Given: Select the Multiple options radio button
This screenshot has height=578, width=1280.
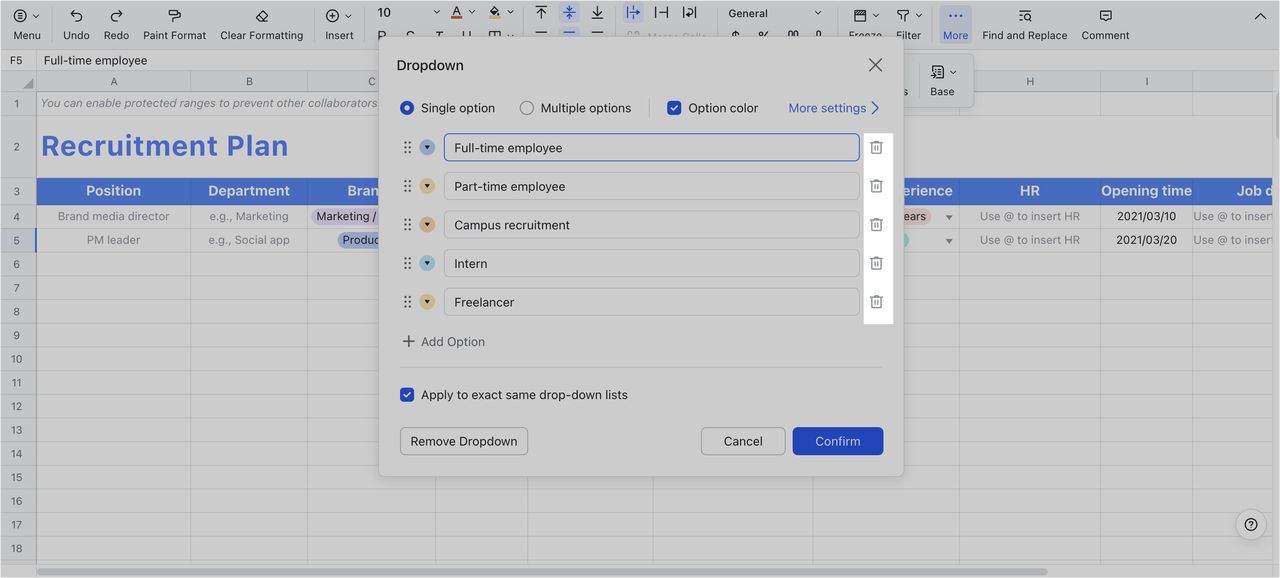Looking at the screenshot, I should point(527,108).
